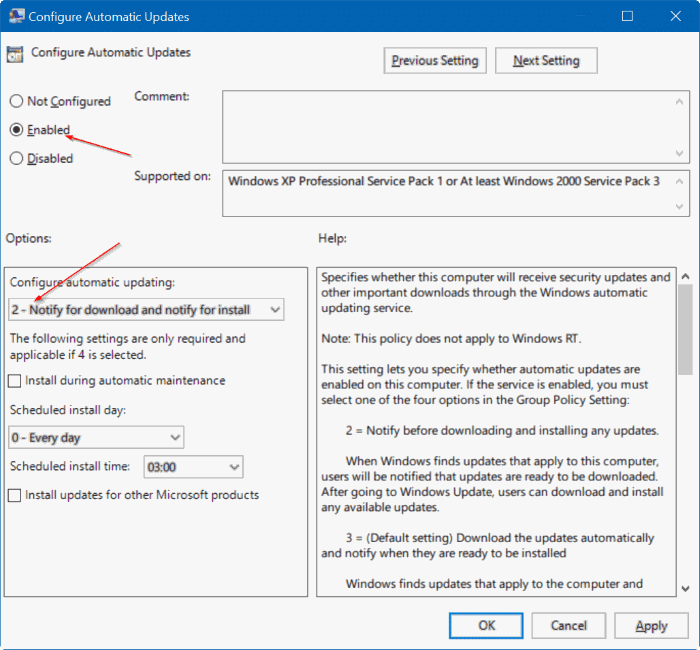Click the Help pane scroll up arrow

(686, 276)
